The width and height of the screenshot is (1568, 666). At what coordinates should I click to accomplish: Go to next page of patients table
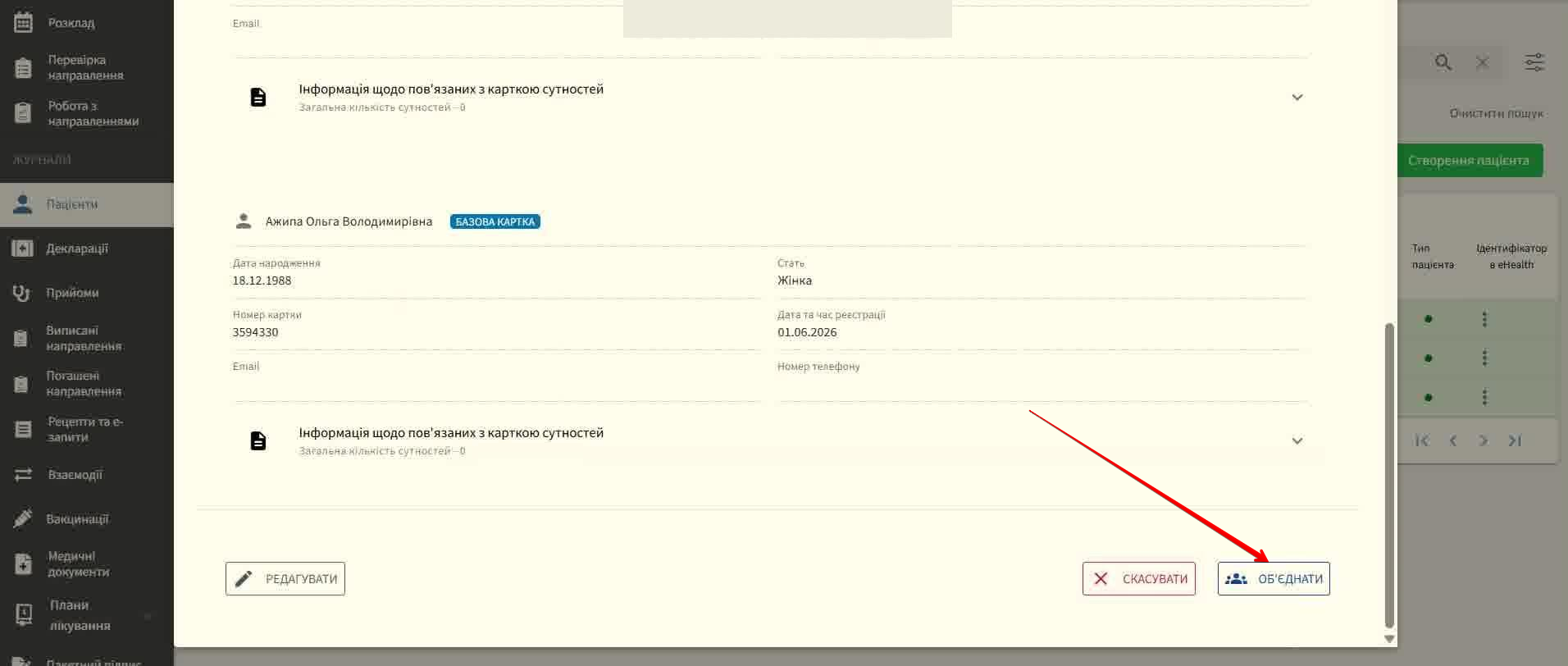coord(1483,440)
